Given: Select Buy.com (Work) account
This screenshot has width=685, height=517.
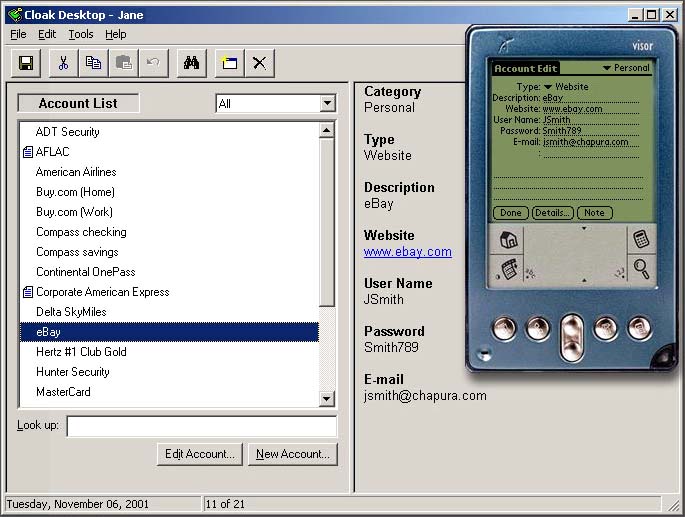Looking at the screenshot, I should [170, 212].
